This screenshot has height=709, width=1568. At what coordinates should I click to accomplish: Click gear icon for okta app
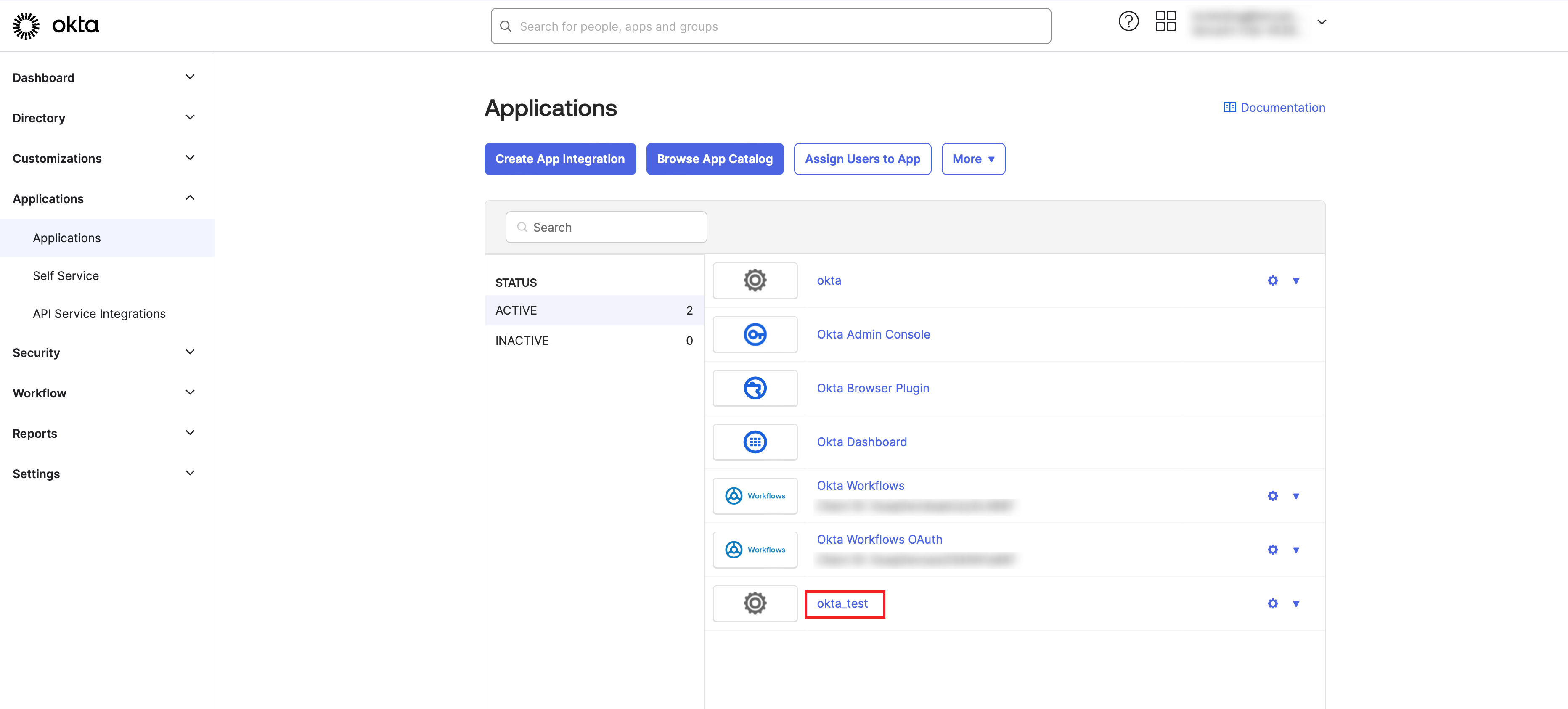[1272, 280]
